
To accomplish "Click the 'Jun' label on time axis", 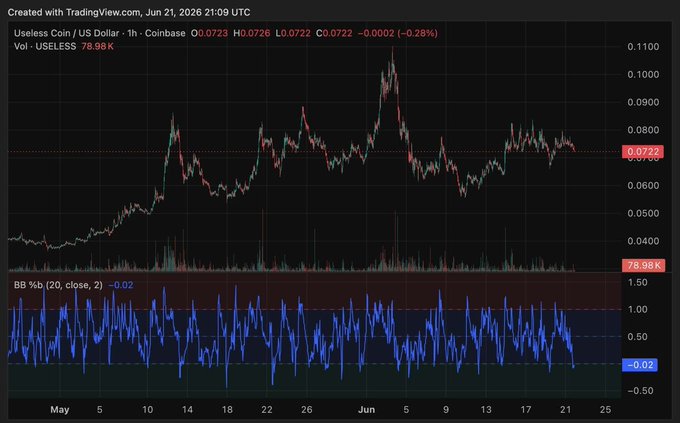I will point(366,410).
